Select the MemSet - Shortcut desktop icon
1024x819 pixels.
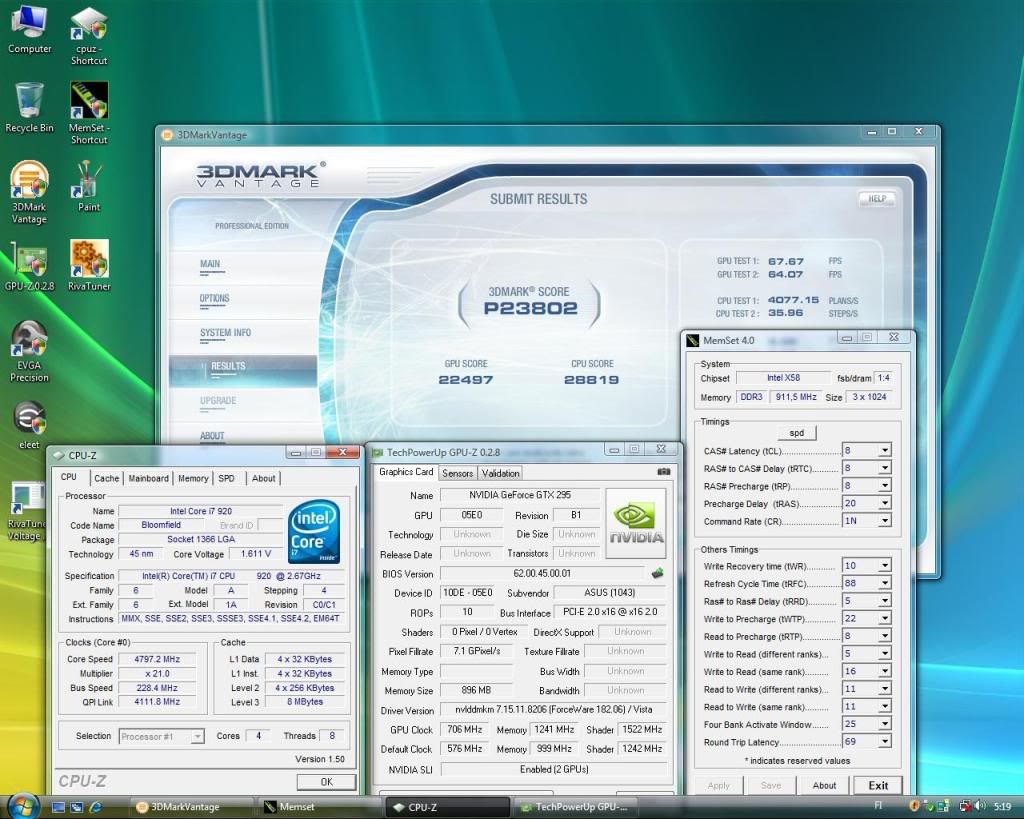[89, 113]
